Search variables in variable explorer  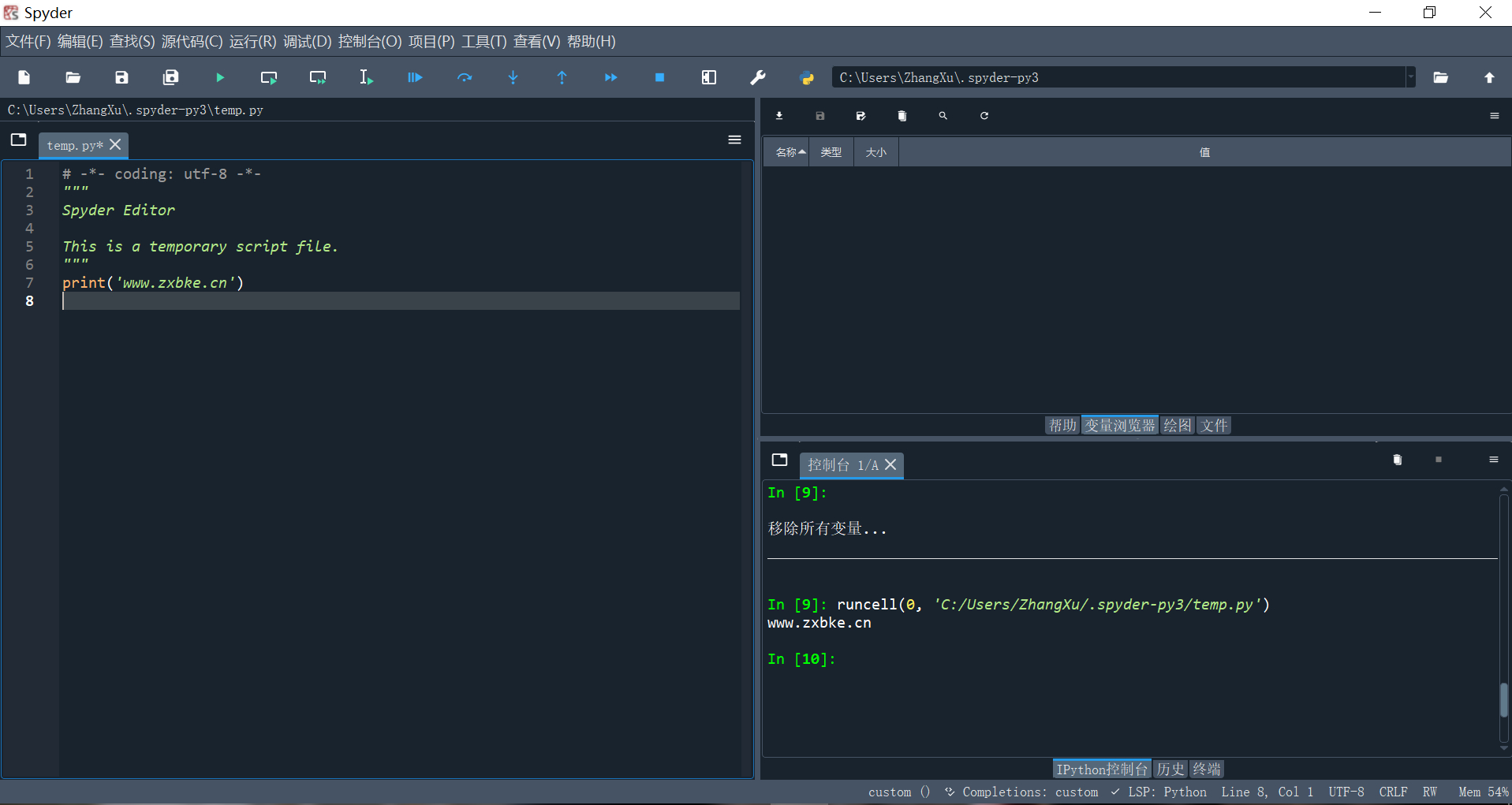943,115
